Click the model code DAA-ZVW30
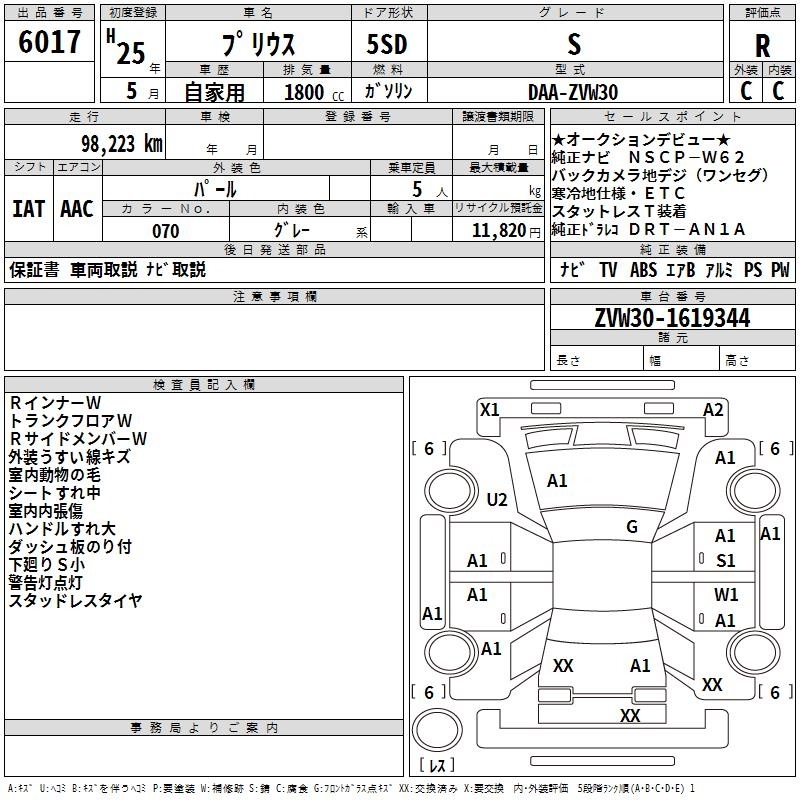The width and height of the screenshot is (800, 800). (x=573, y=92)
